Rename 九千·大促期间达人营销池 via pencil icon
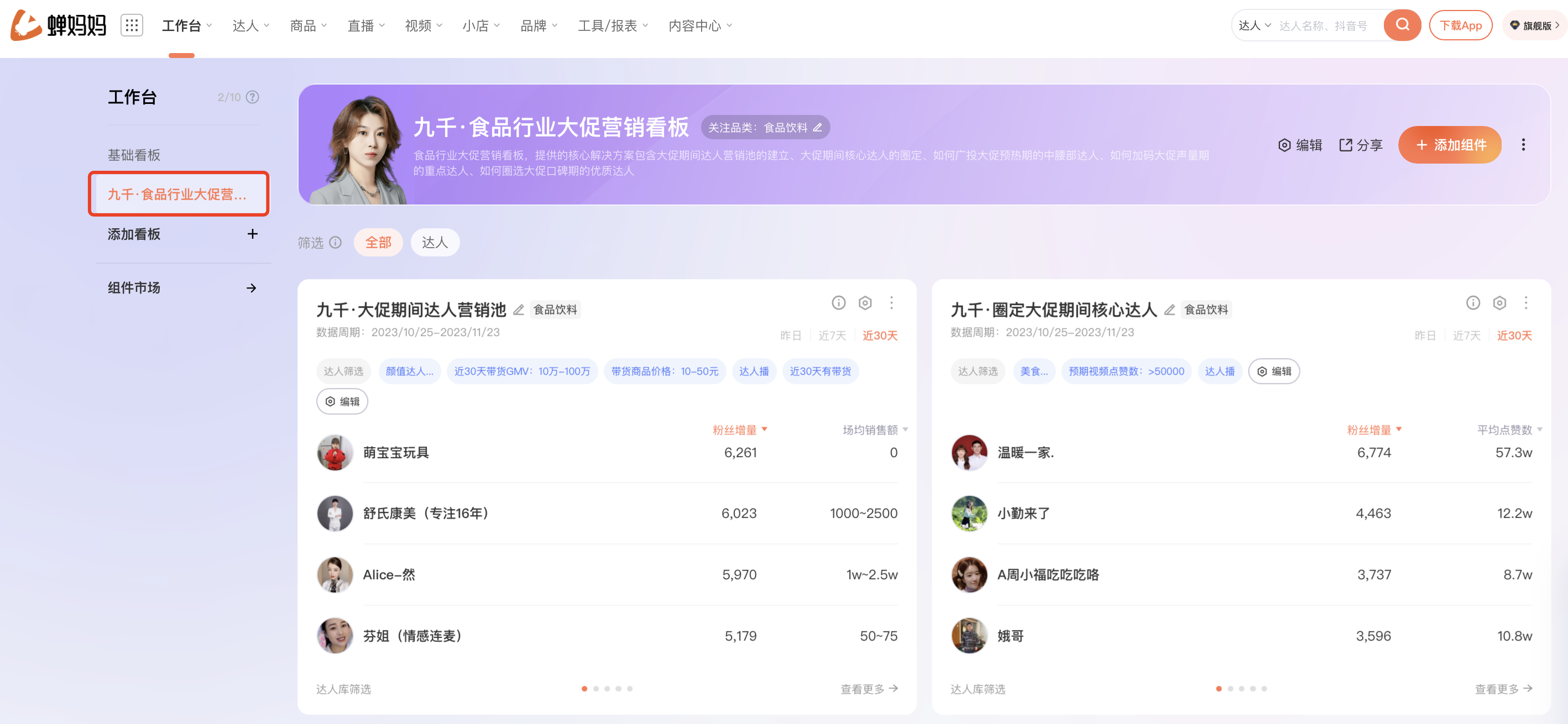Viewport: 1568px width, 724px height. coord(518,310)
